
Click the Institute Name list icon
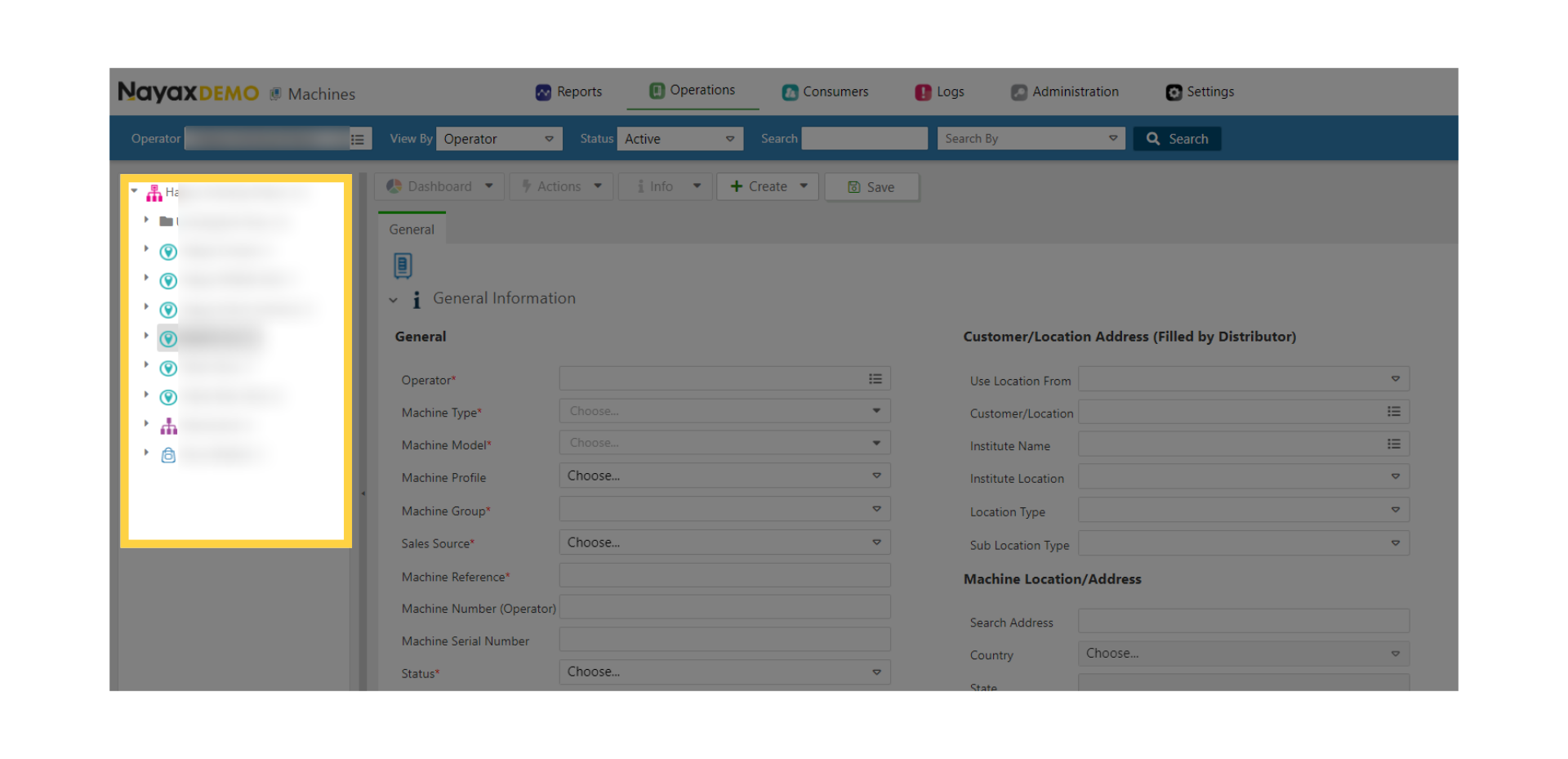tap(1393, 444)
